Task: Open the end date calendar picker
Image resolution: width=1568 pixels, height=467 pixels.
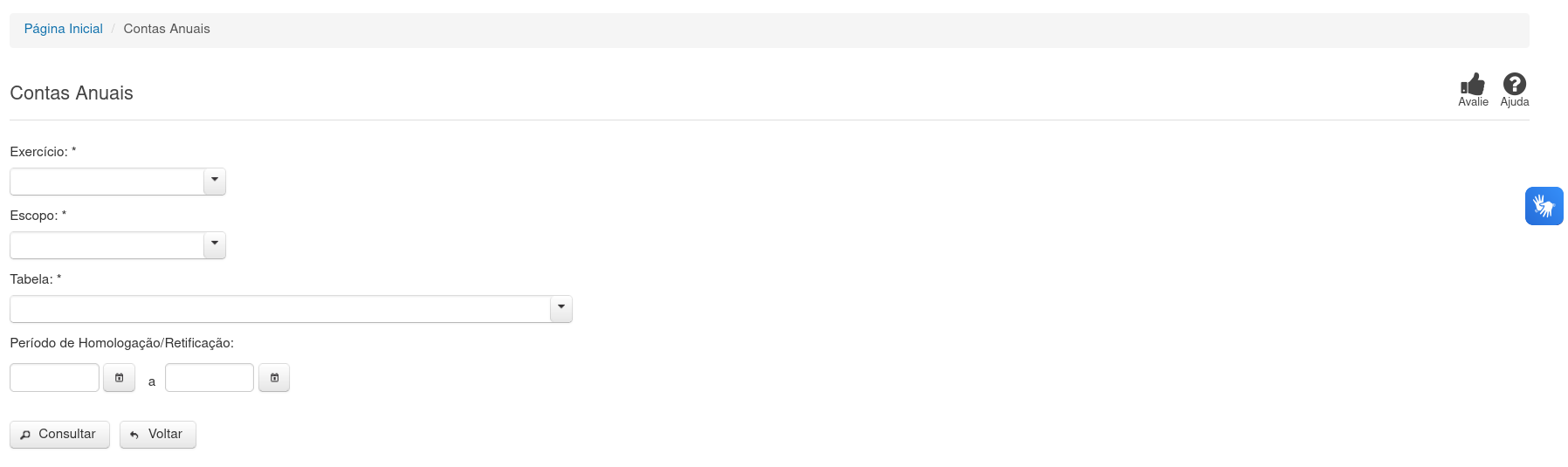Action: pyautogui.click(x=274, y=378)
